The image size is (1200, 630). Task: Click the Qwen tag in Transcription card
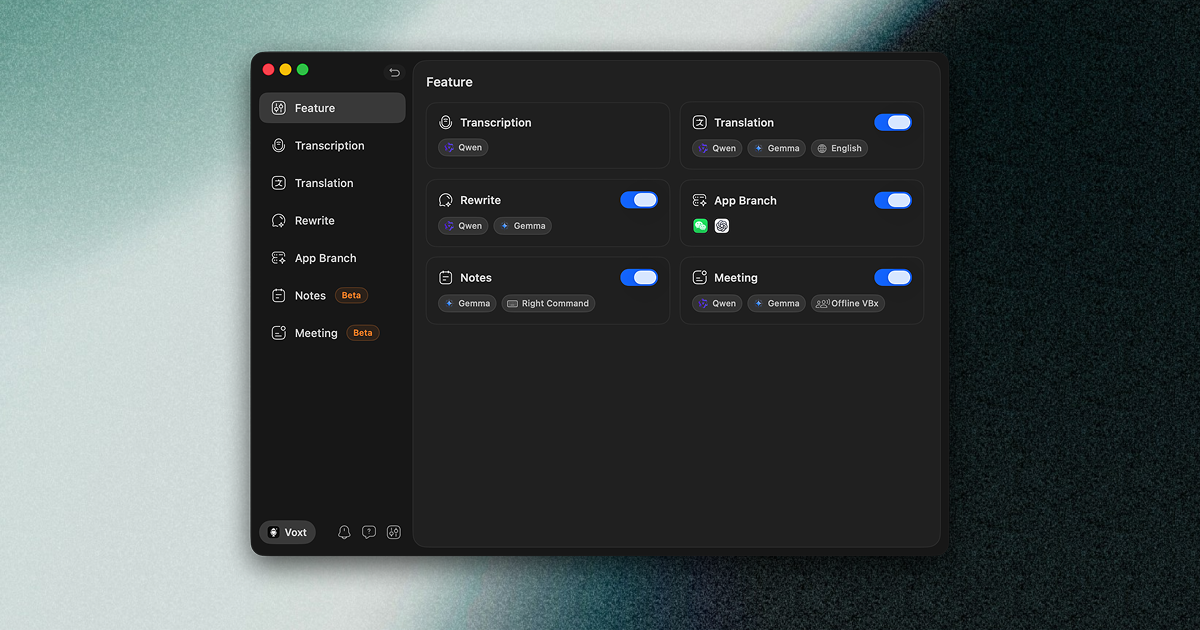463,148
